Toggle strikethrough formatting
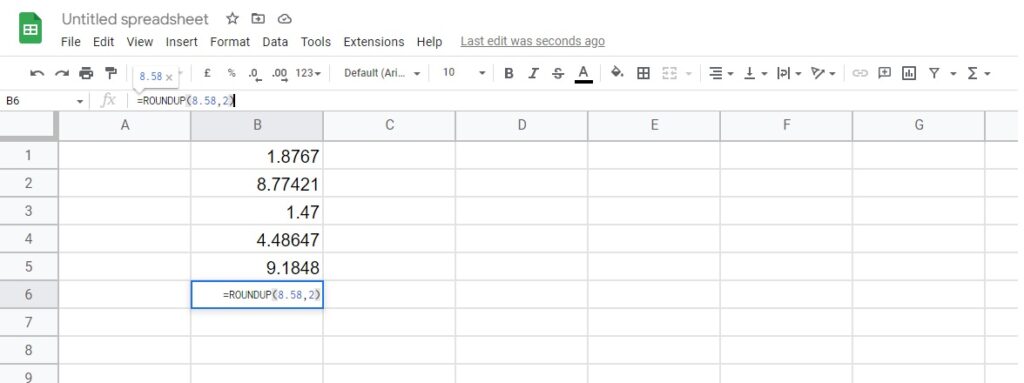Image resolution: width=1024 pixels, height=383 pixels. coord(558,73)
